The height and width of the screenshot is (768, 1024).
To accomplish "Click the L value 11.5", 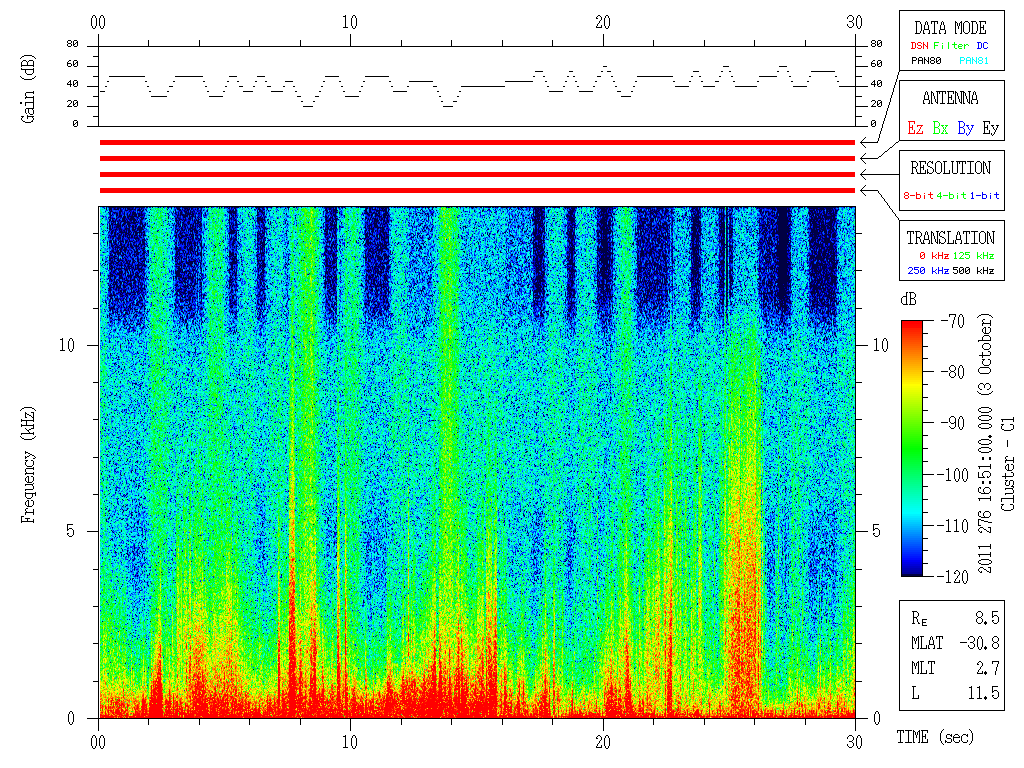I will coord(984,694).
